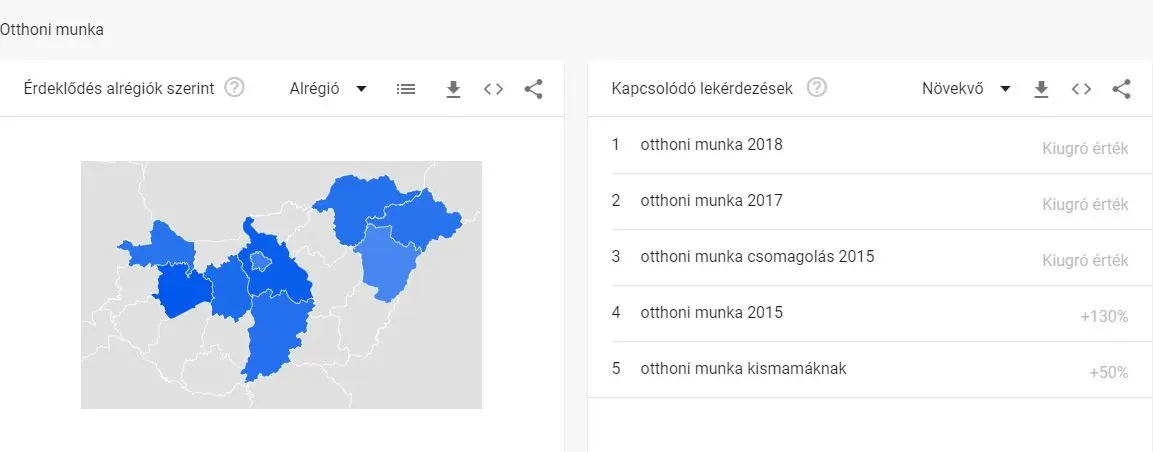Click otthoni munka csomagolás 2015 query
Viewport: 1153px width, 452px height.
(757, 257)
